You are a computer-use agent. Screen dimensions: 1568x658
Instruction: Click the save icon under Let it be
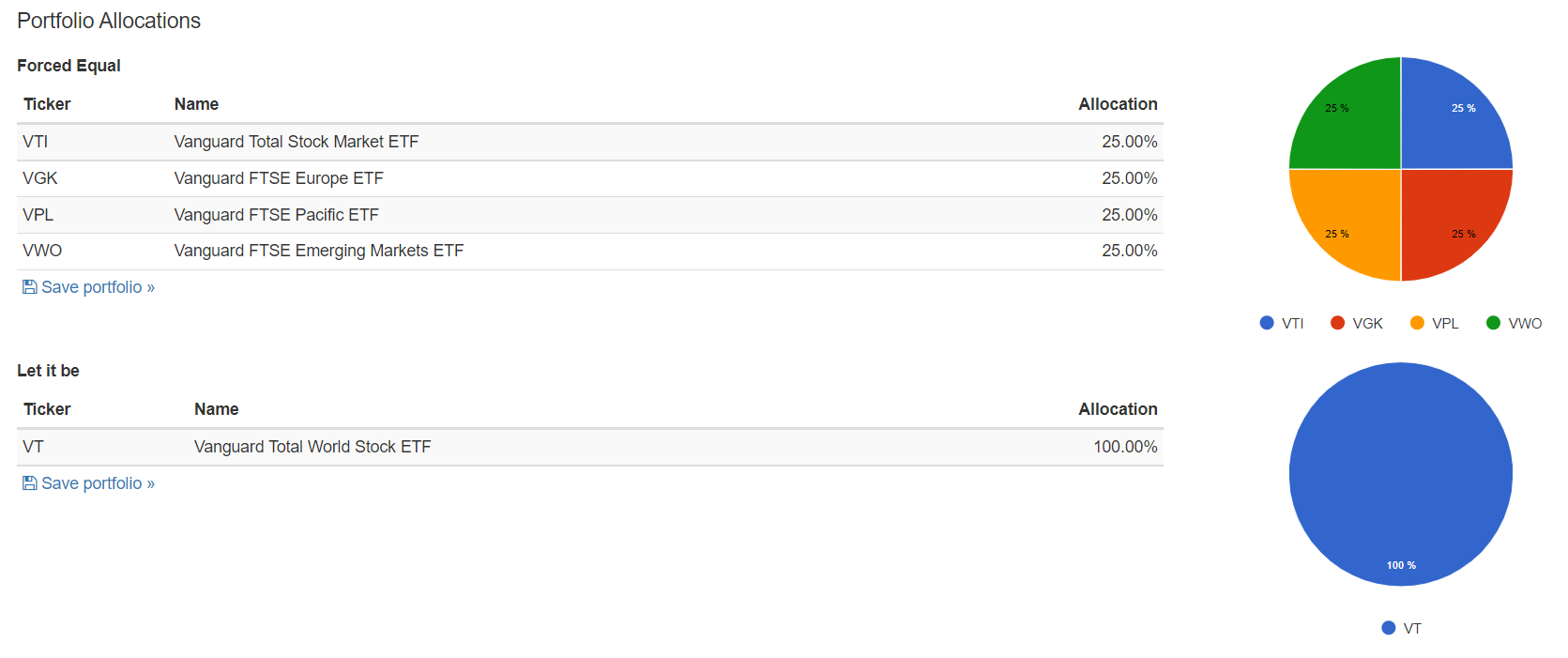[30, 483]
